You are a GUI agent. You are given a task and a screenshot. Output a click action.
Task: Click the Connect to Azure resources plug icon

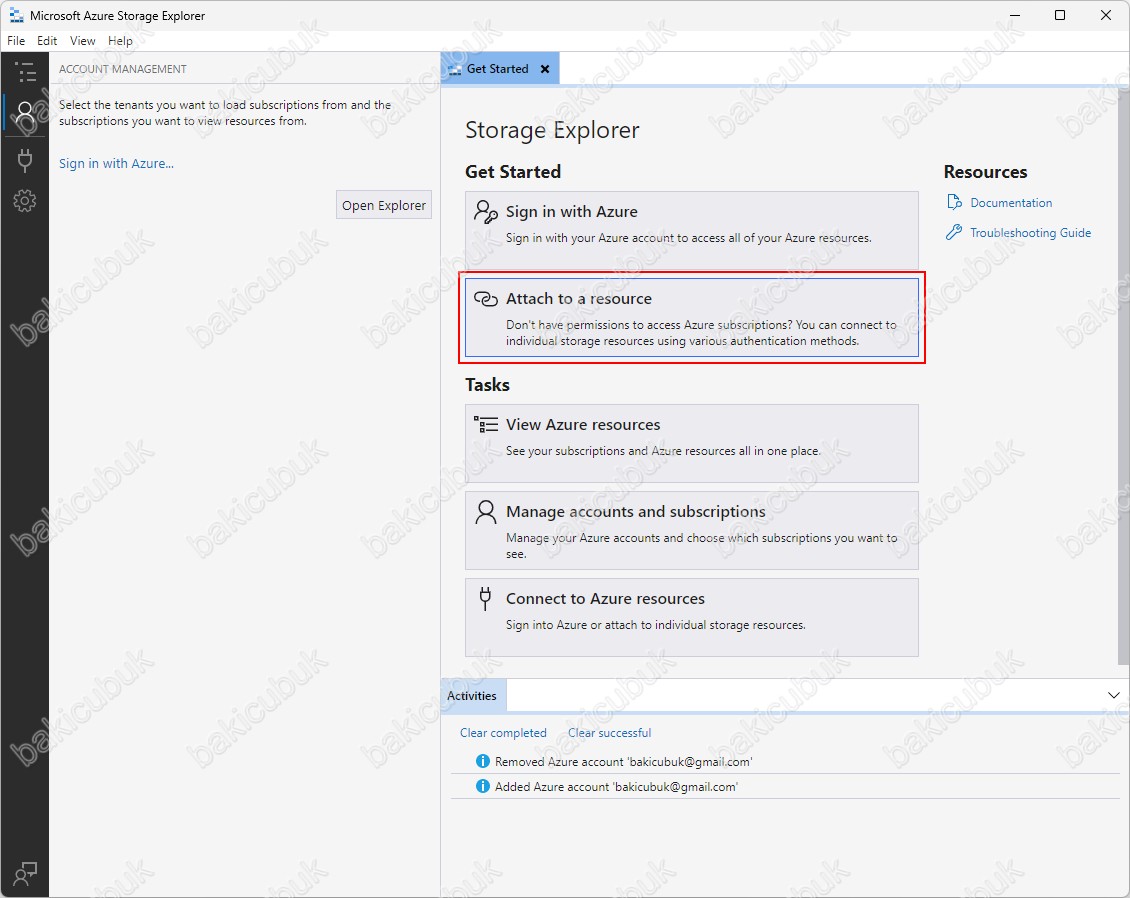pyautogui.click(x=486, y=598)
